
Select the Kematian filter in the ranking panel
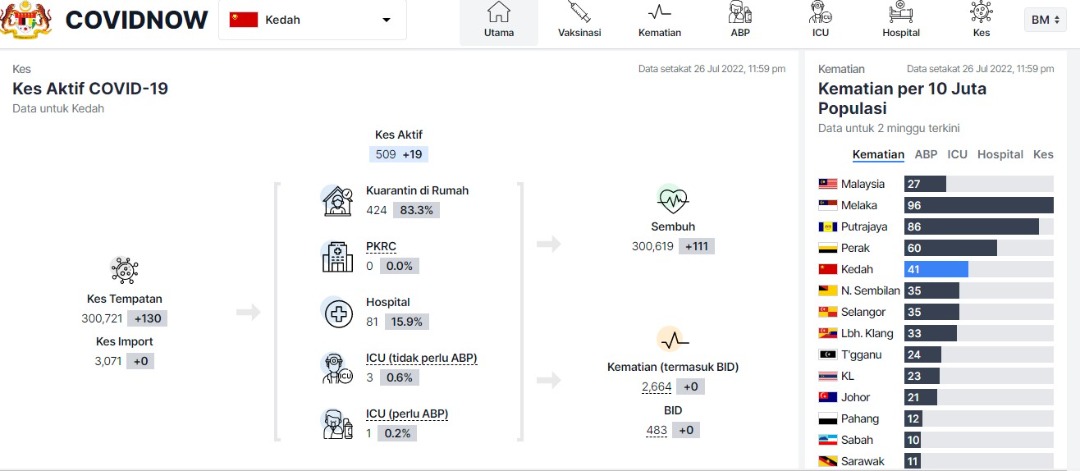point(878,155)
